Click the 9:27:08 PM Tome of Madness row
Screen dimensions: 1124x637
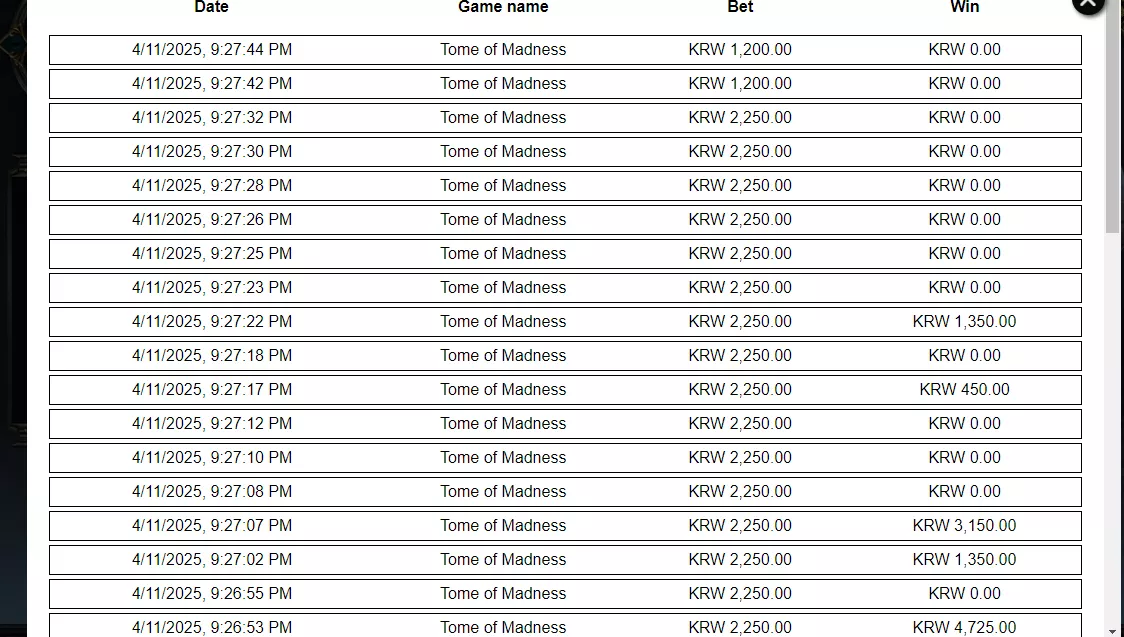click(565, 492)
